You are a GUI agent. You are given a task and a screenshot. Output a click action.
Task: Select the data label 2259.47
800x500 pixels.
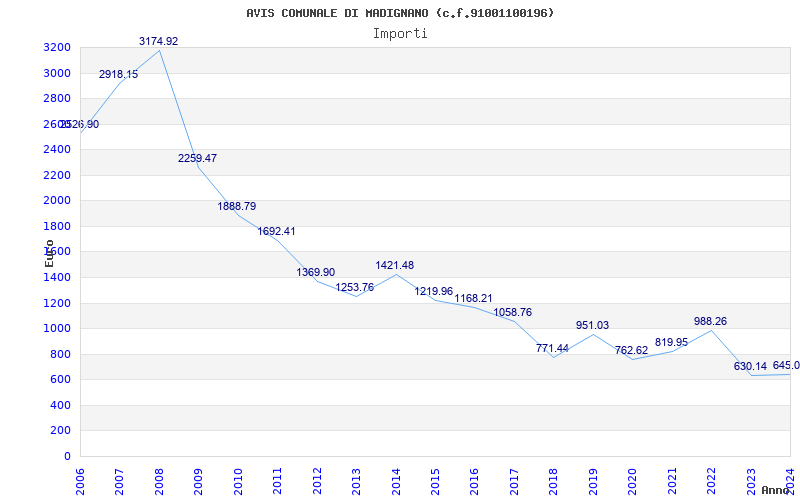(197, 158)
